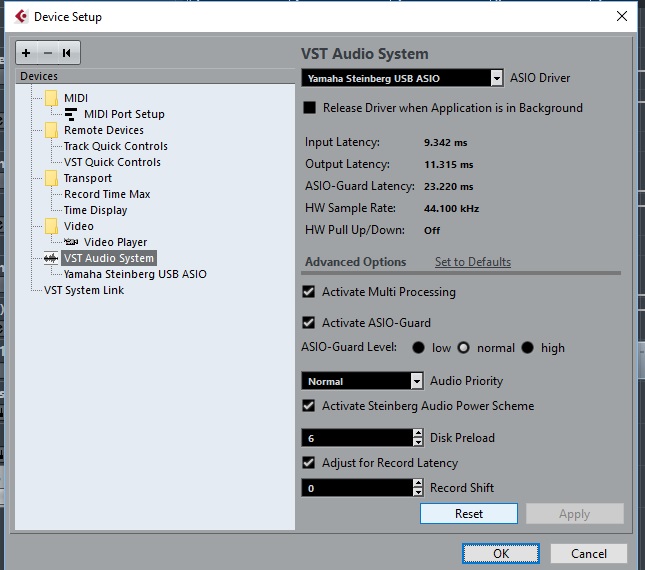The width and height of the screenshot is (645, 570).
Task: Click the Transport folder icon
Action: [51, 178]
